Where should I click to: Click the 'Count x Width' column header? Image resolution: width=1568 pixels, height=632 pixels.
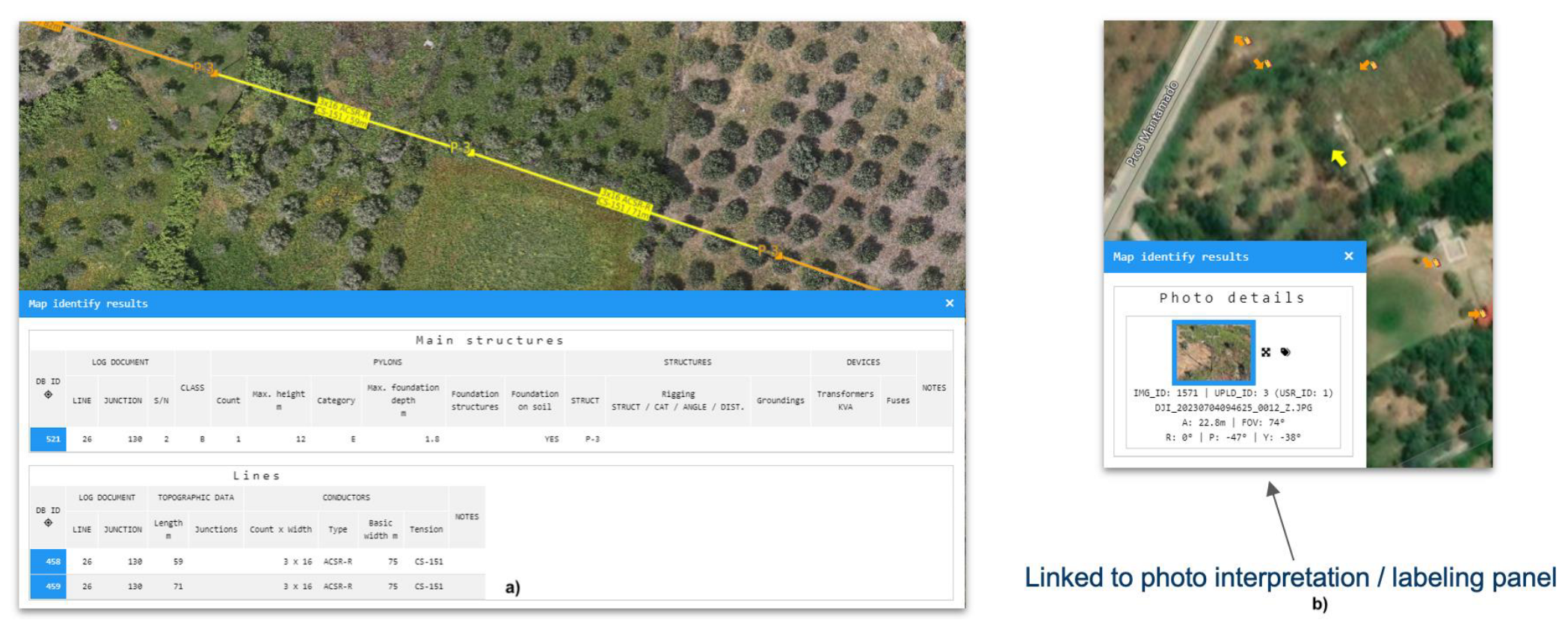point(280,529)
